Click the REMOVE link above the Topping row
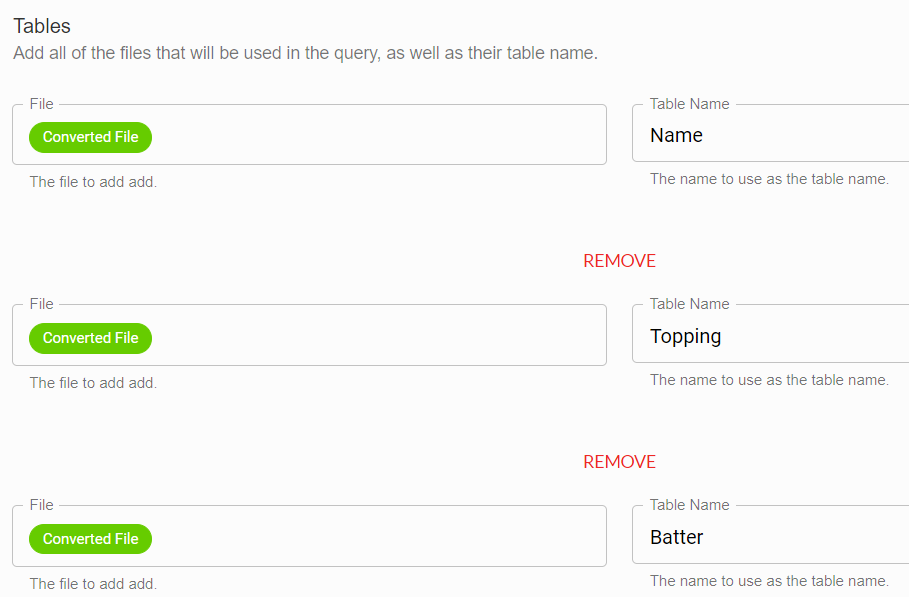Viewport: 909px width, 597px height. 619,261
